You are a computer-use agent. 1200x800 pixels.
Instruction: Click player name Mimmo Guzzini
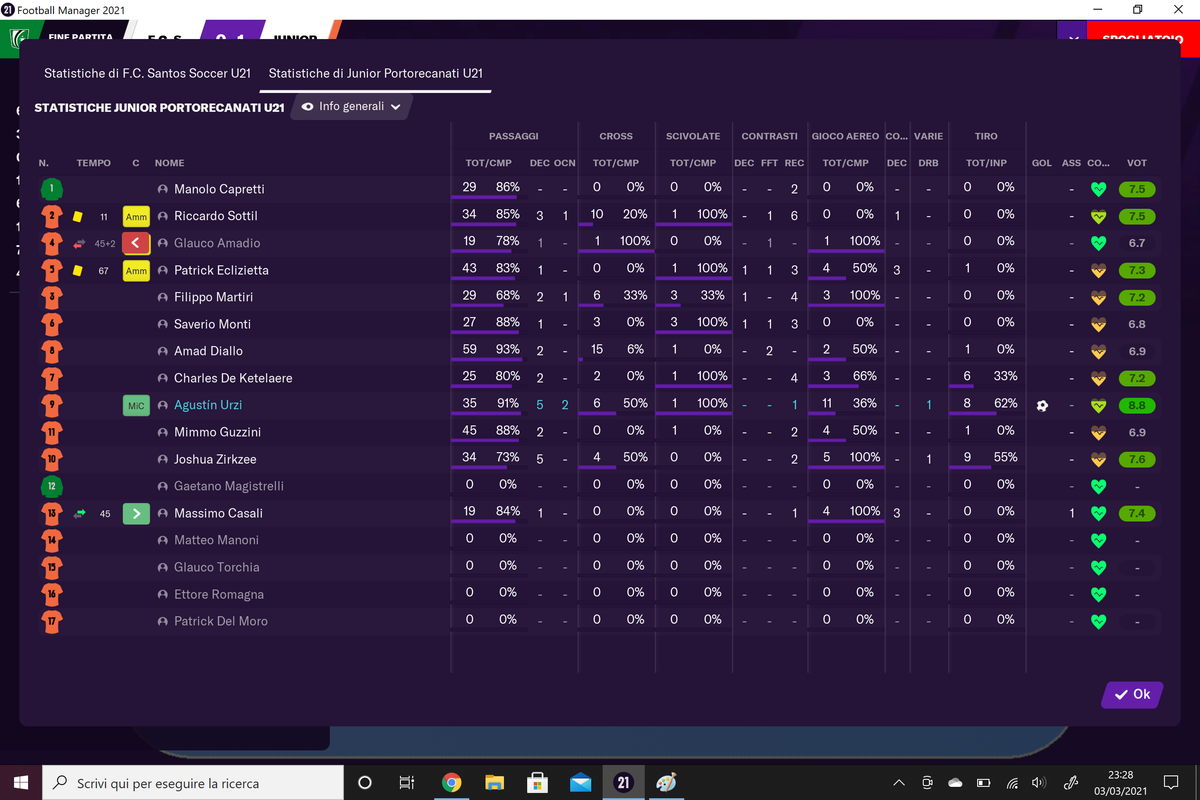coord(217,432)
